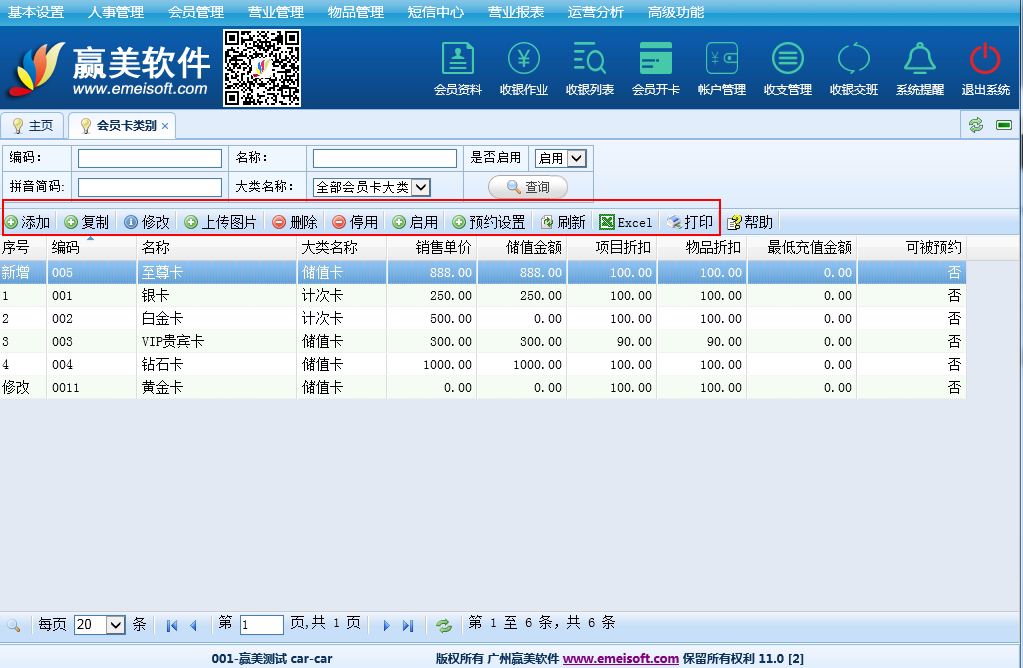
Task: Expand the 每页 page size dropdown
Action: [x=115, y=625]
